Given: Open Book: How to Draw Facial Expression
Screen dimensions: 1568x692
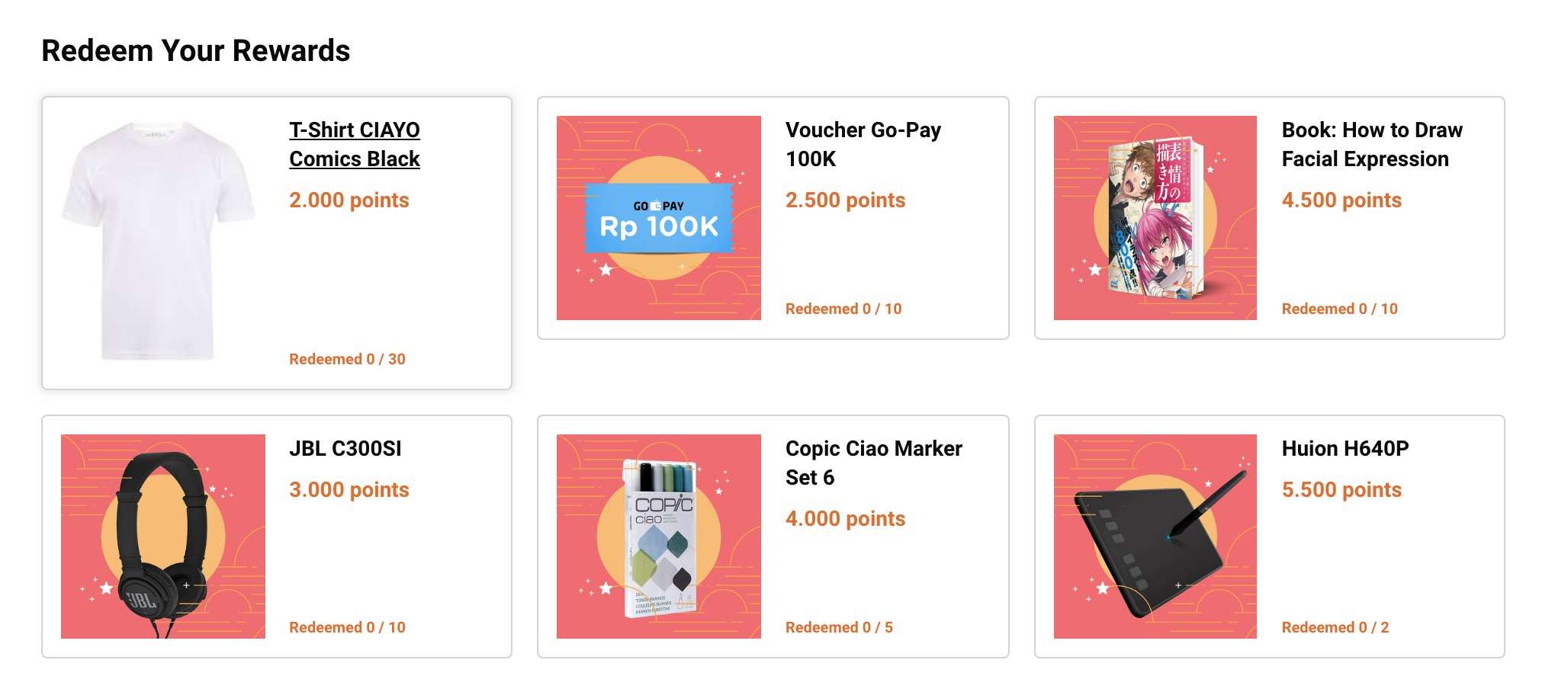Looking at the screenshot, I should click(x=1371, y=144).
